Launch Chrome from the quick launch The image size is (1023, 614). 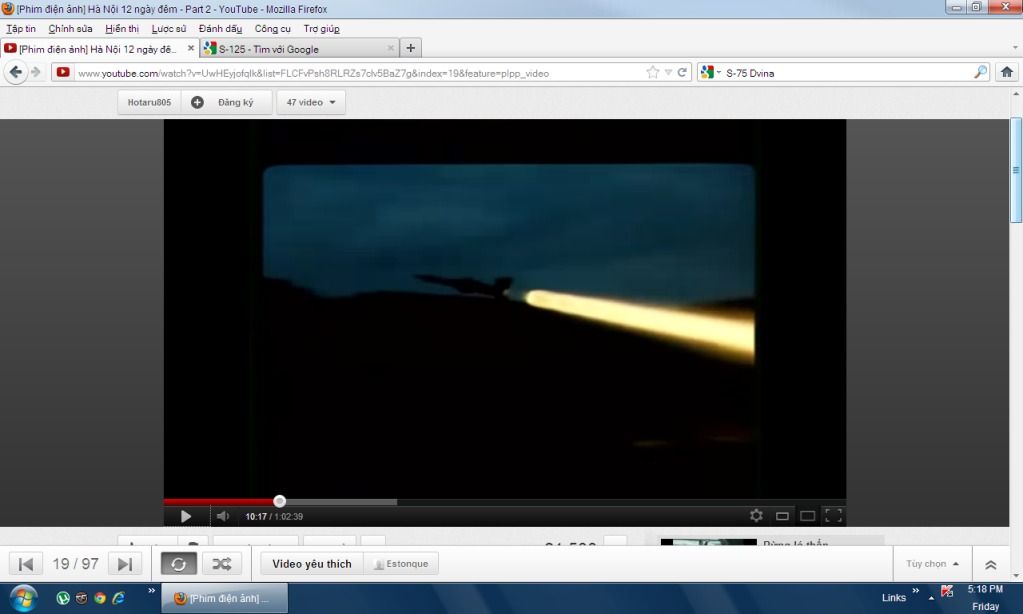tap(100, 598)
